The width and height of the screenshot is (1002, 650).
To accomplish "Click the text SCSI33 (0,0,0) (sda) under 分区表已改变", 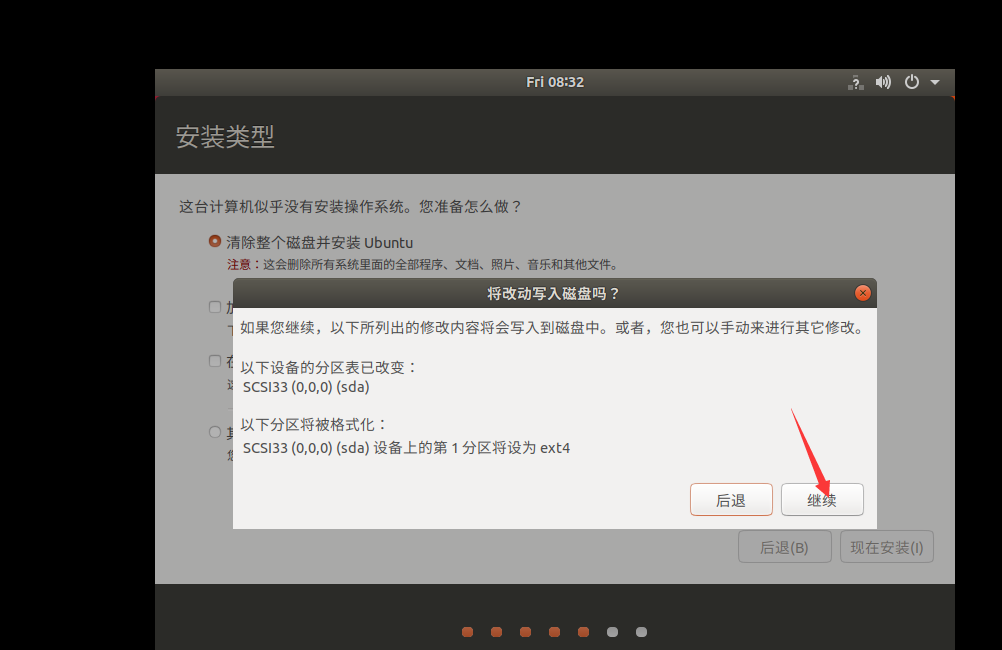I will click(x=306, y=387).
